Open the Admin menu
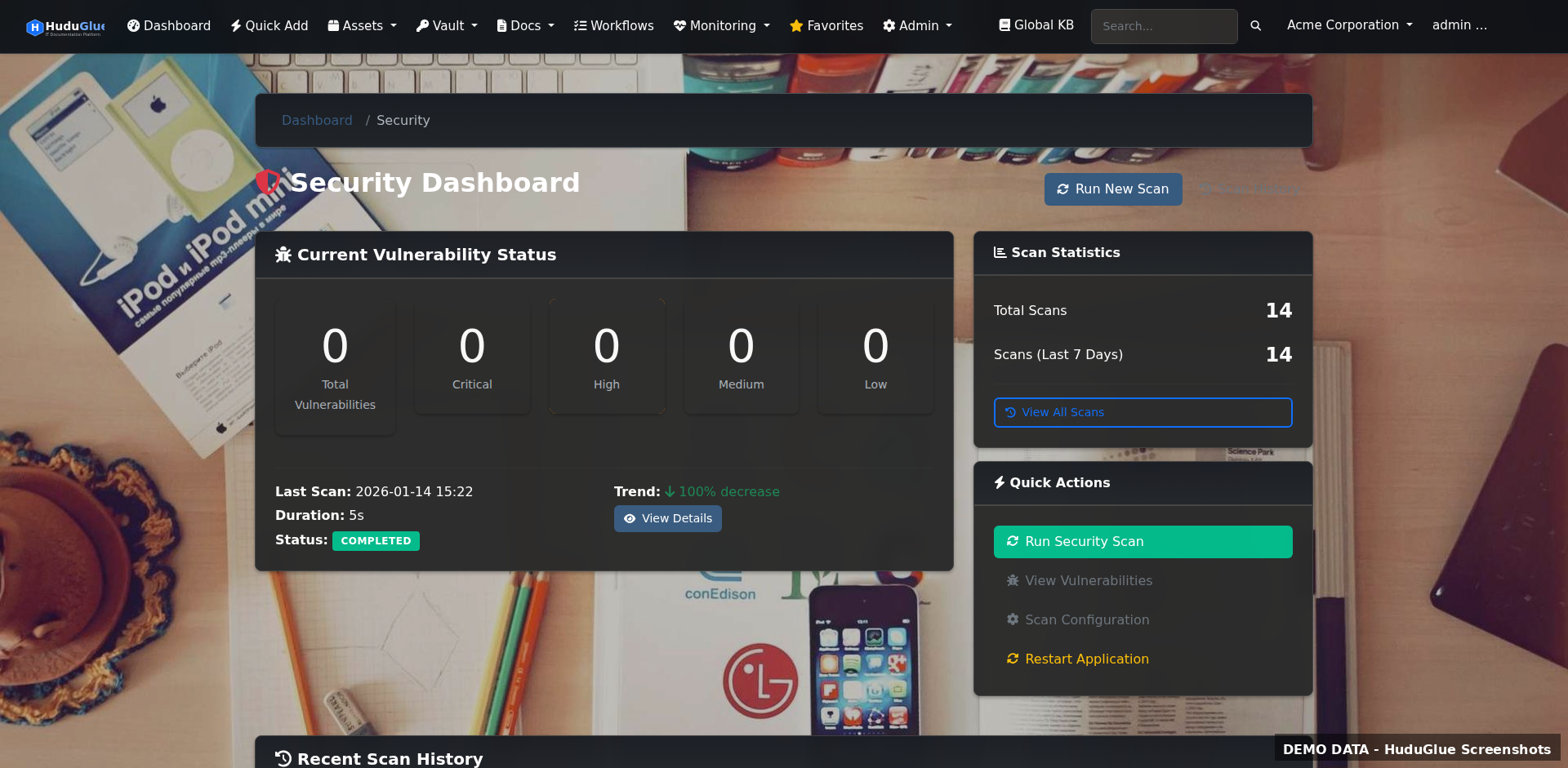The height and width of the screenshot is (768, 1568). [x=917, y=25]
